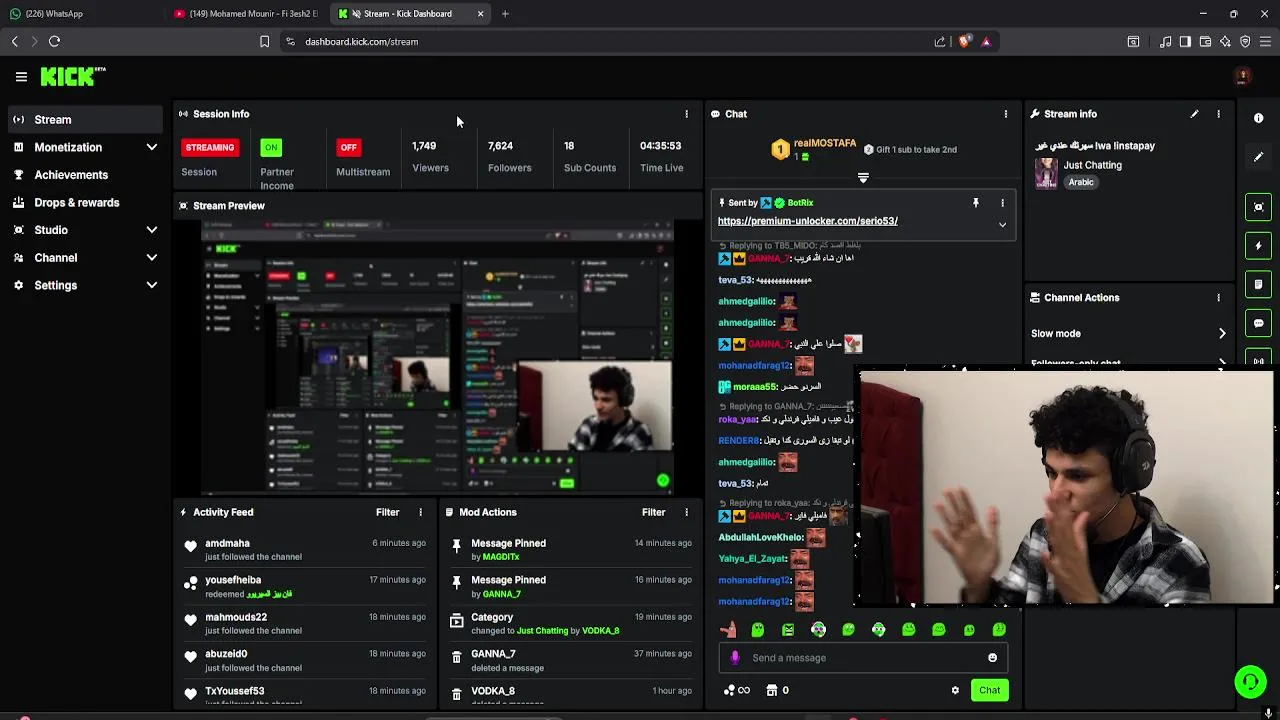Reload the page
1280x720 pixels.
pyautogui.click(x=55, y=42)
